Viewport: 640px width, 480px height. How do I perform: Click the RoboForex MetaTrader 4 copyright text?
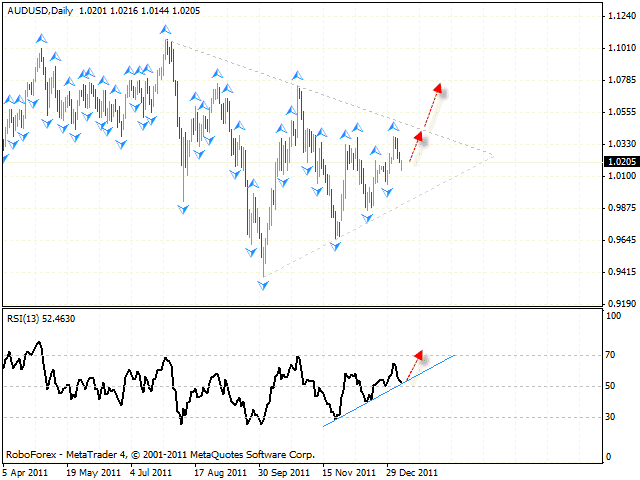[160, 453]
